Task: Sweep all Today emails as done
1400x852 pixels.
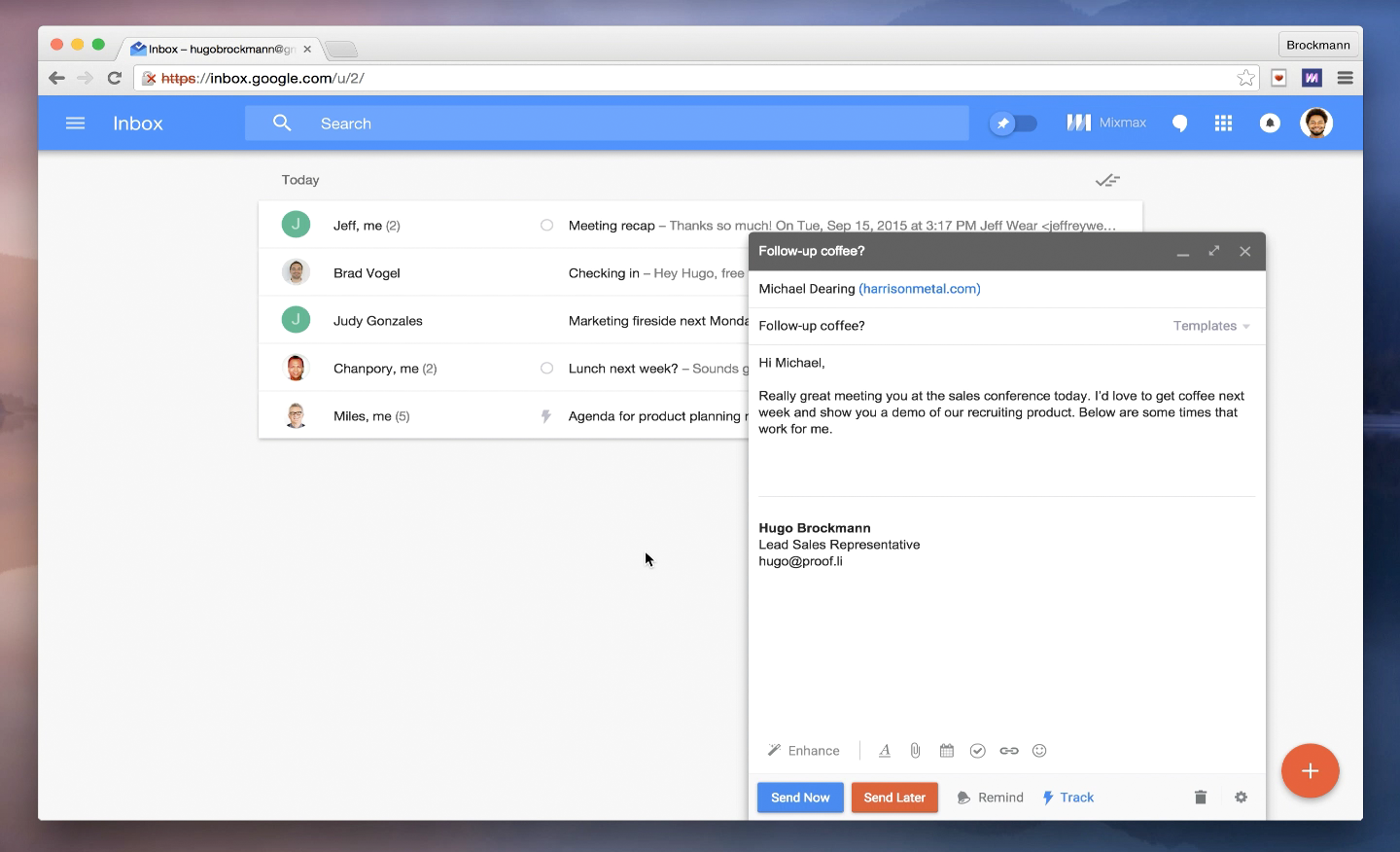Action: pos(1107,180)
